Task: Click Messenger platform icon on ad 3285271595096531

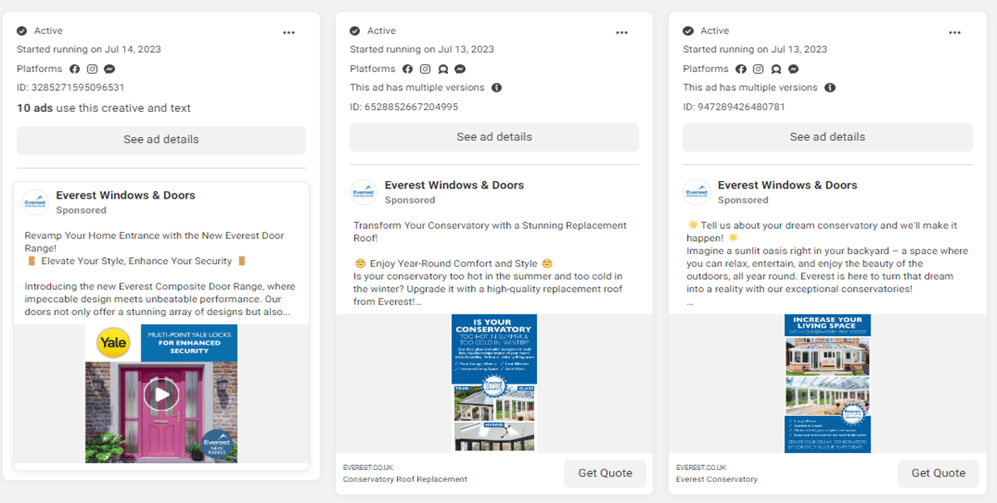Action: coord(109,69)
